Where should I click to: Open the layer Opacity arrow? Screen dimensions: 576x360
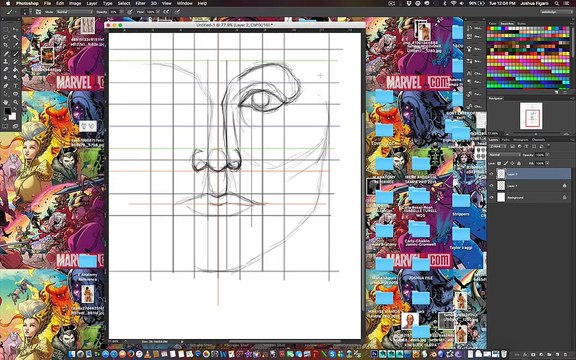[x=547, y=155]
